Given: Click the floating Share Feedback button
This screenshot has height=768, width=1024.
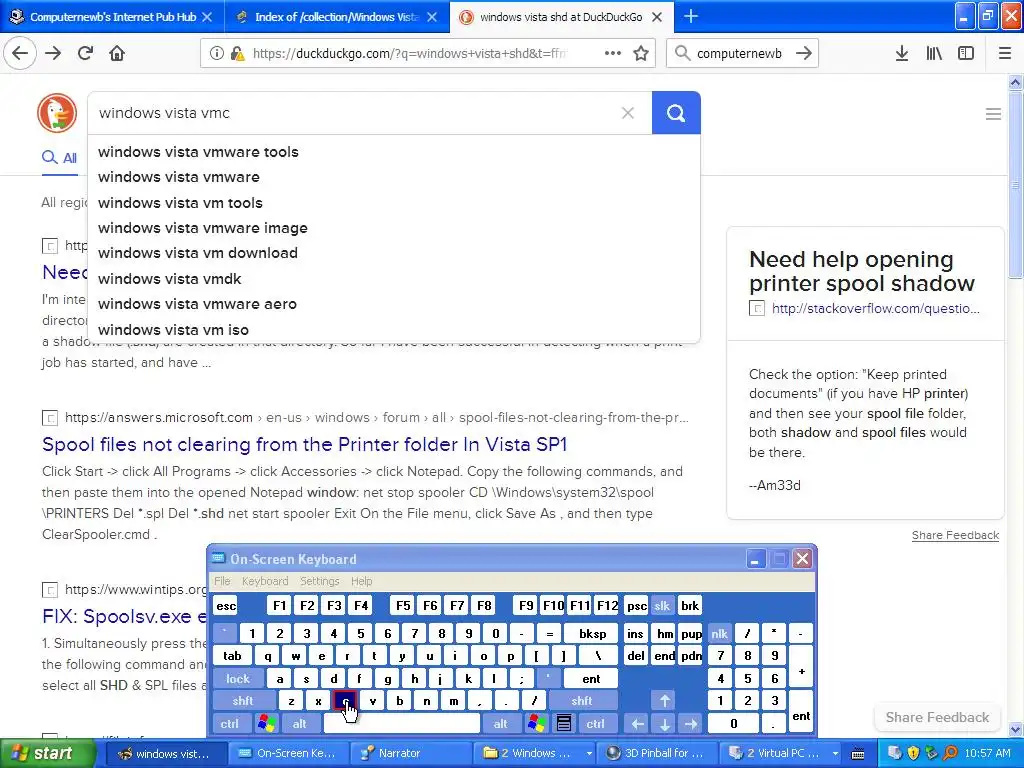Looking at the screenshot, I should point(937,717).
